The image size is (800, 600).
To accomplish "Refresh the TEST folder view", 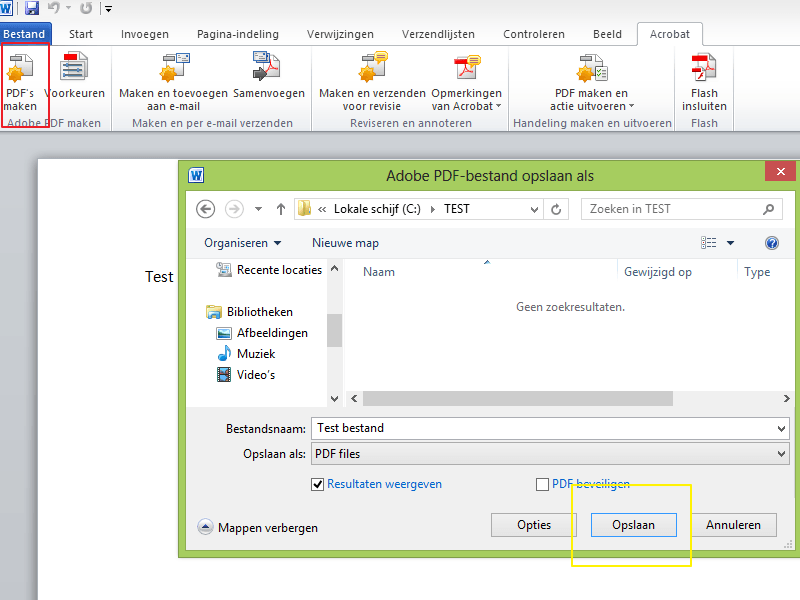I will tap(556, 209).
